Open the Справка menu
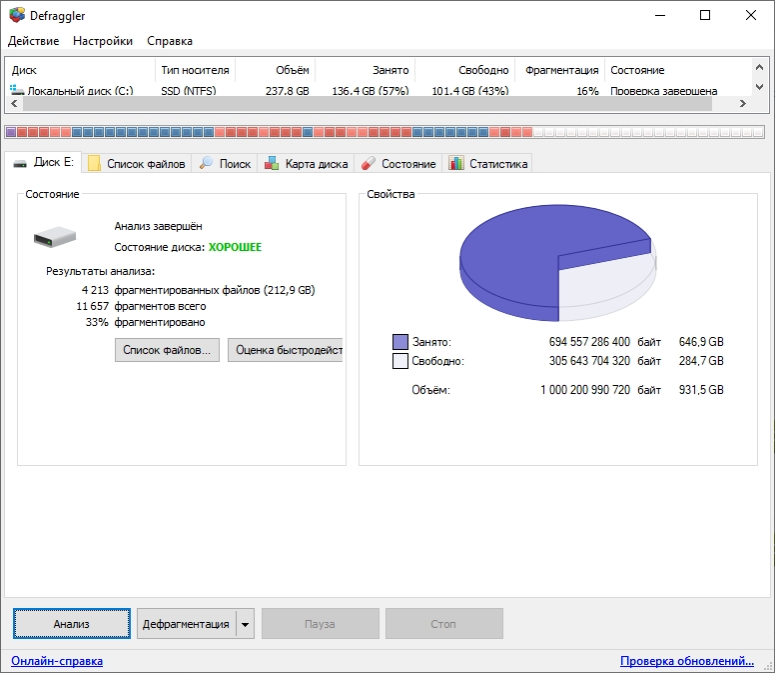This screenshot has height=673, width=775. click(x=170, y=41)
